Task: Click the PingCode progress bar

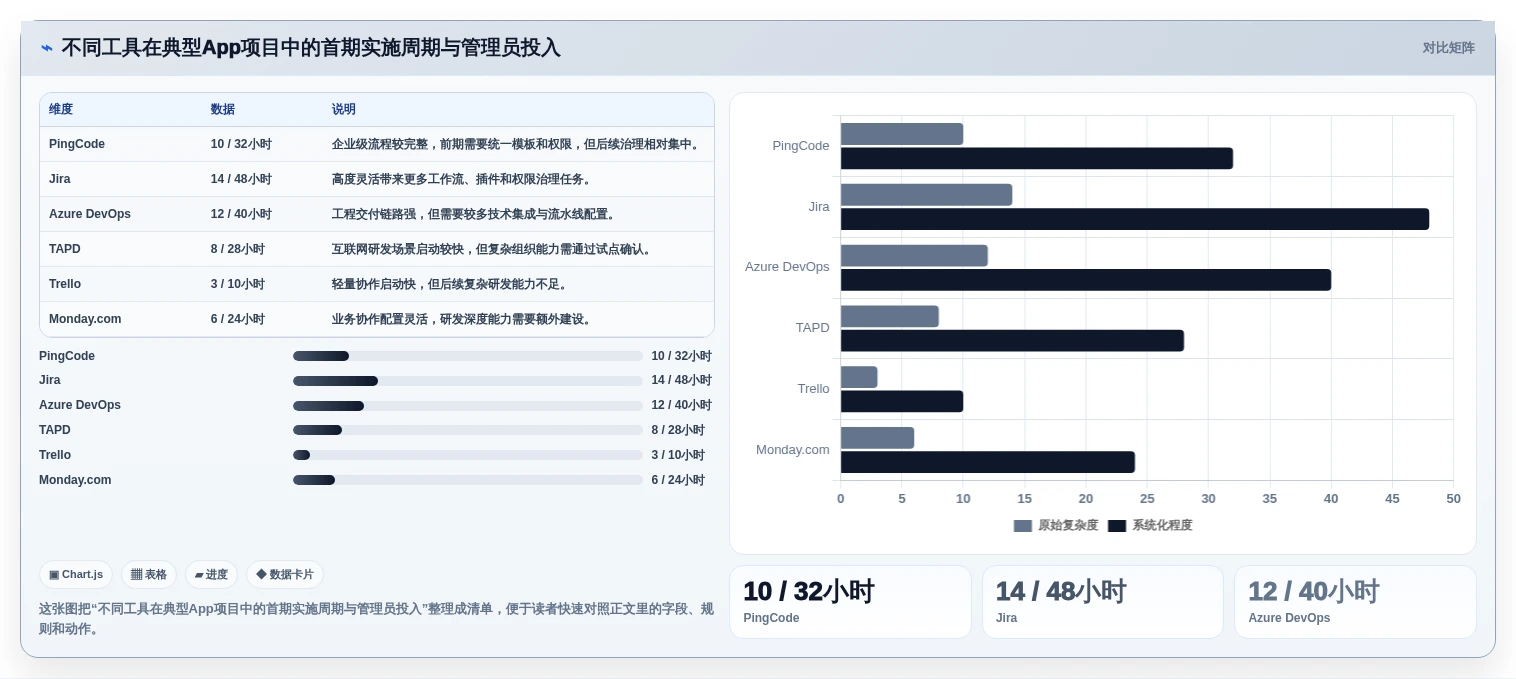Action: point(468,356)
